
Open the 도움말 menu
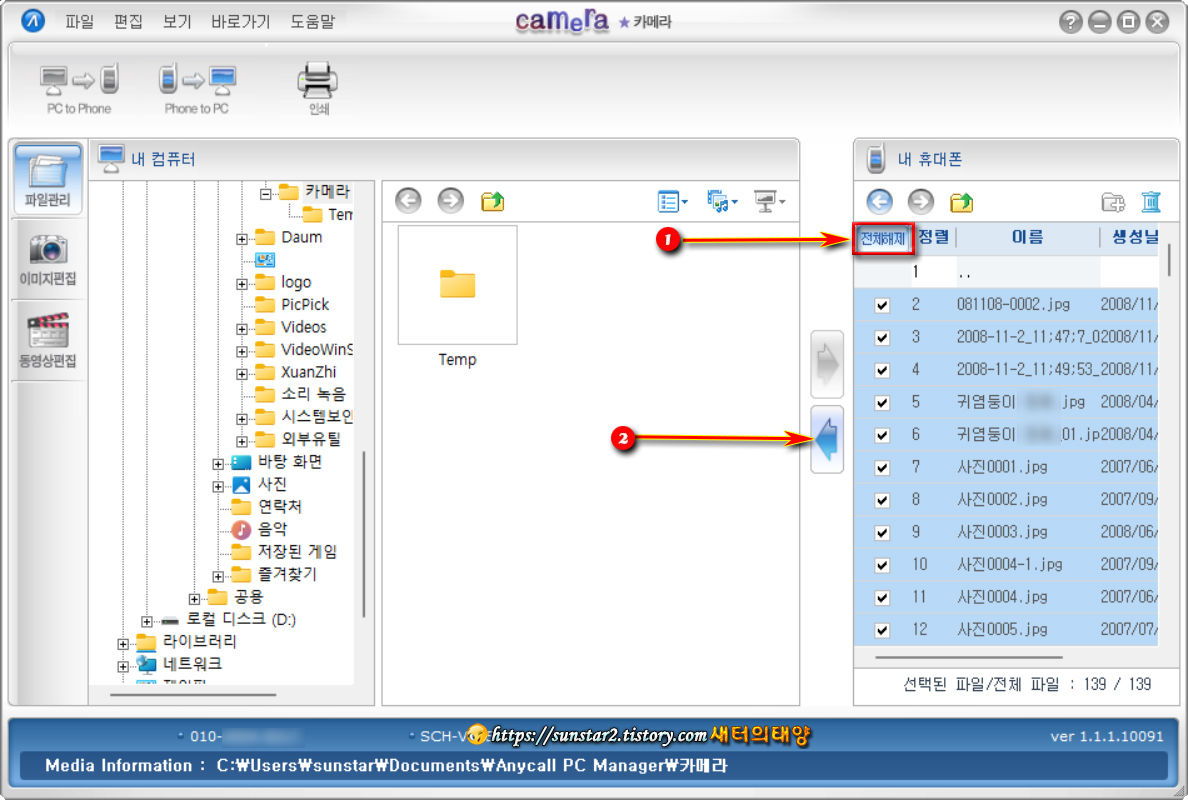click(312, 21)
